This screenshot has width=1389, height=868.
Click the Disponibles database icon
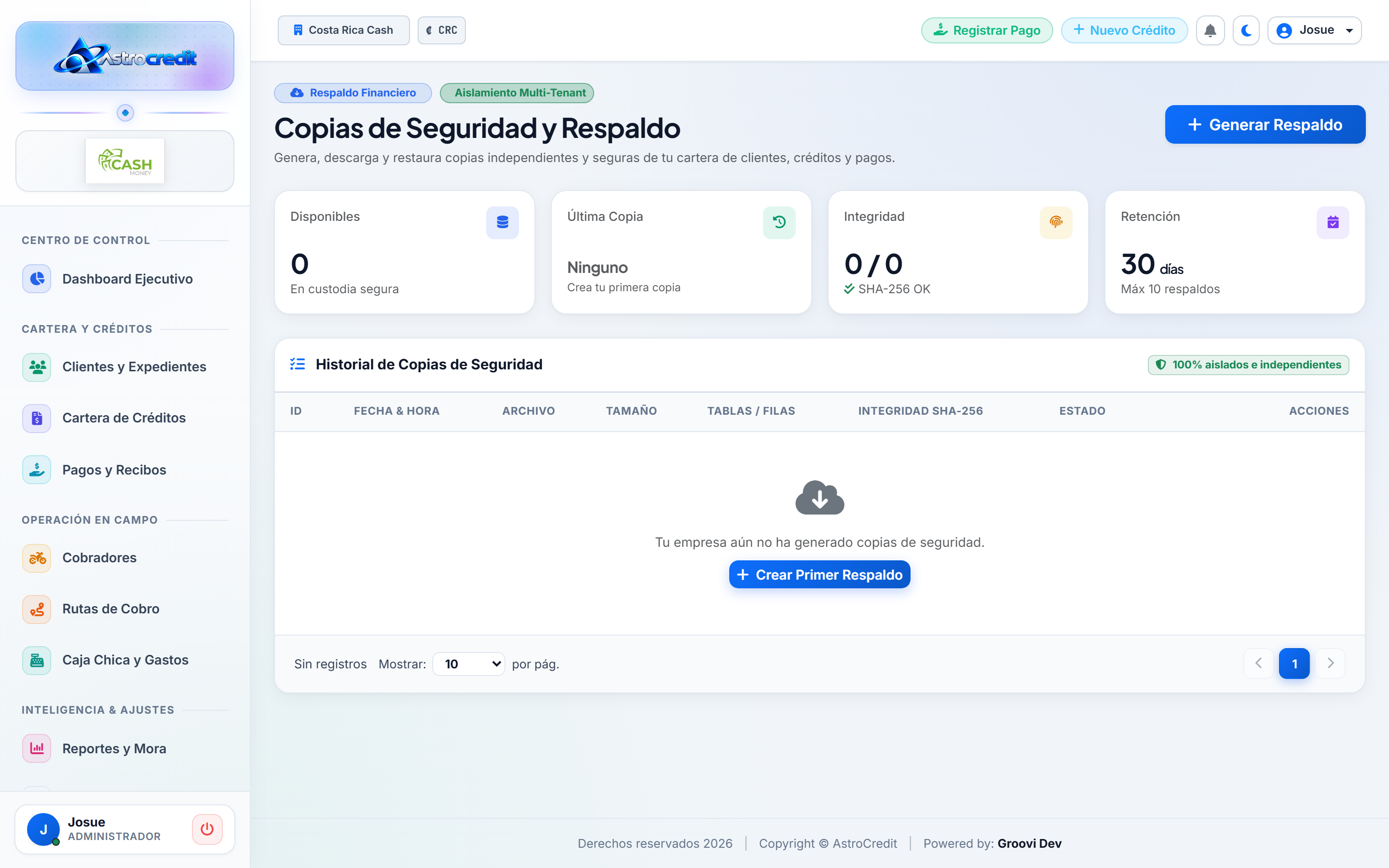[x=502, y=223]
